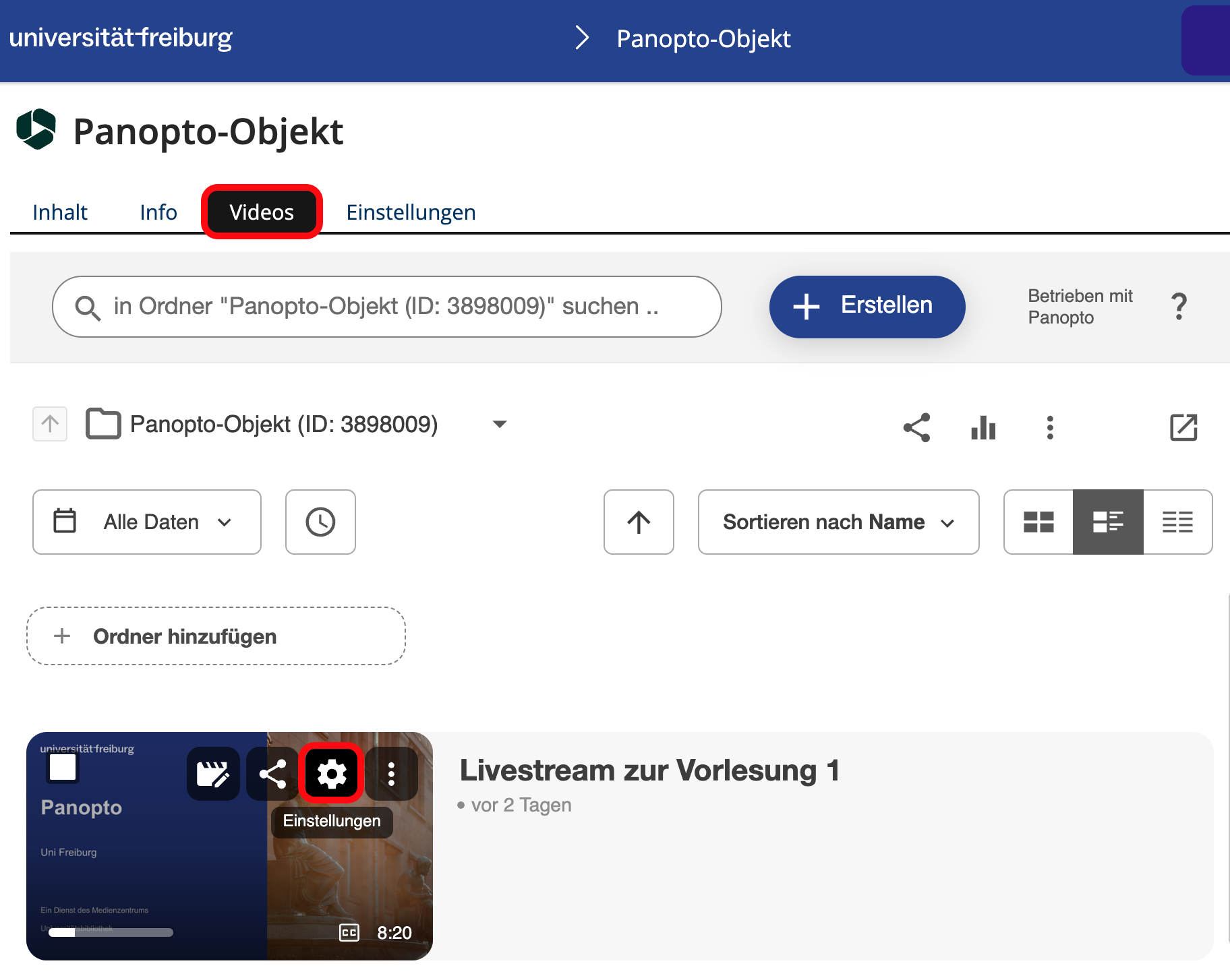Click the magnifier search icon

88,308
